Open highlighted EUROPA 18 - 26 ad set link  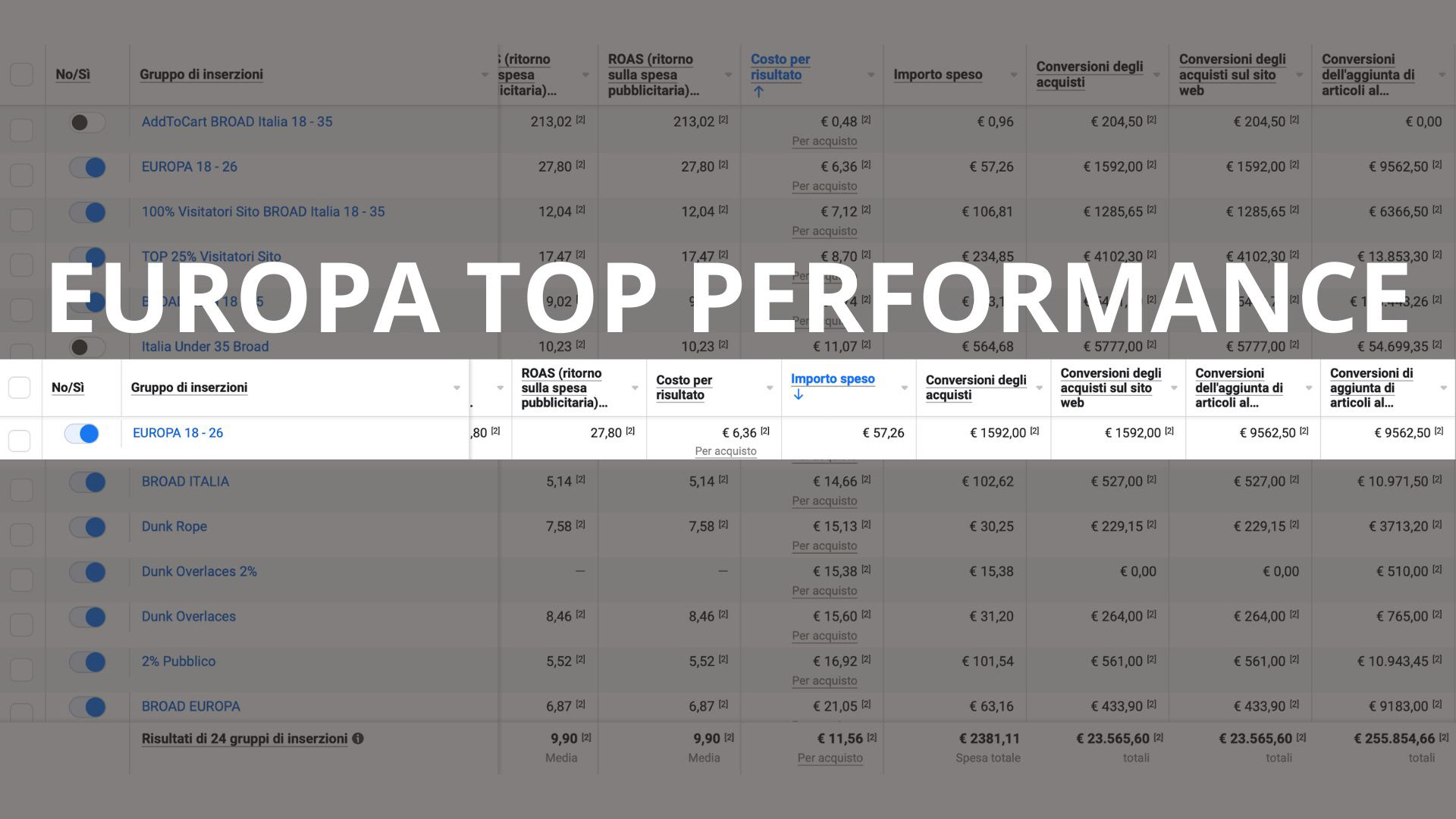[177, 433]
